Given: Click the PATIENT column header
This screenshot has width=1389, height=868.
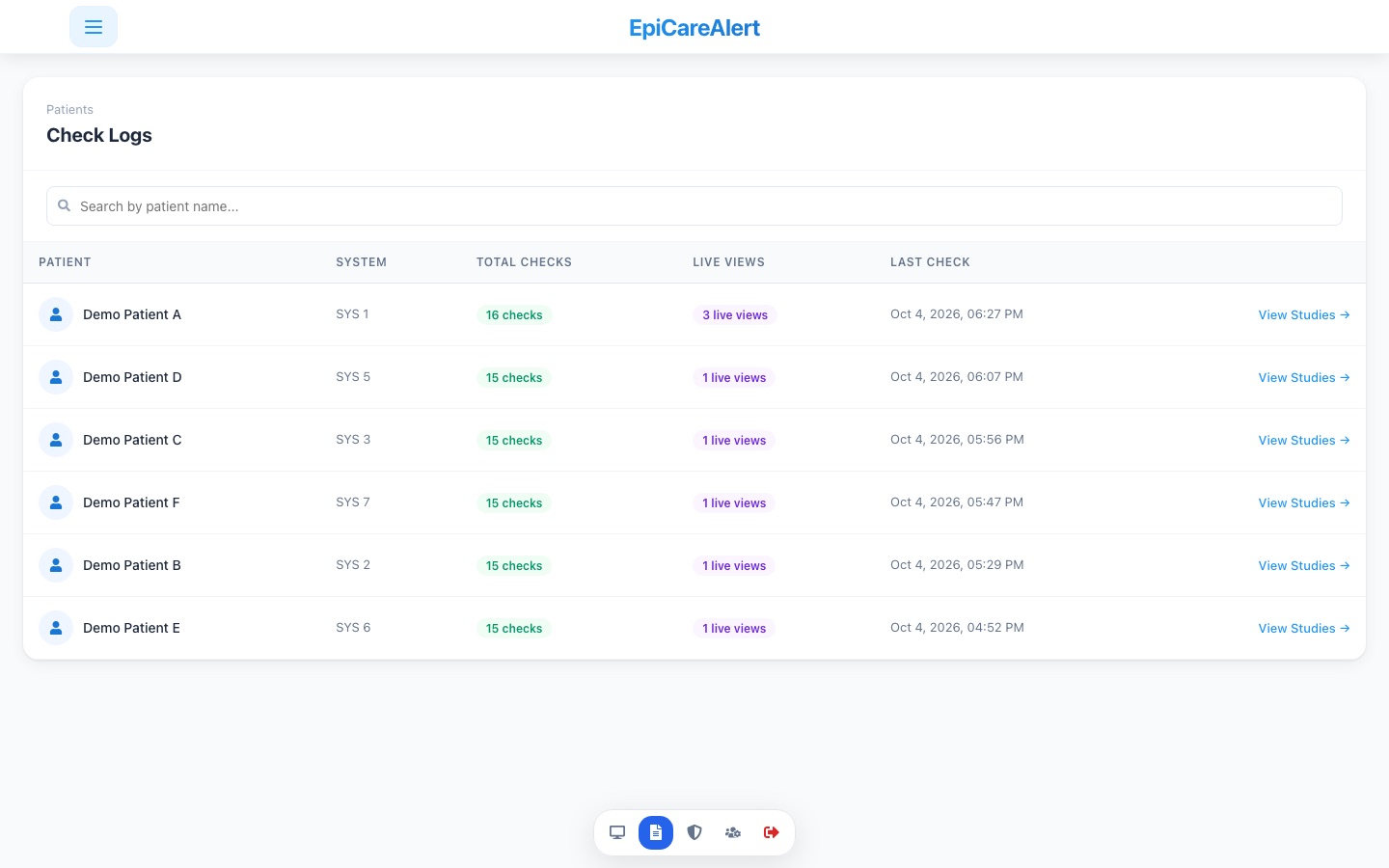Looking at the screenshot, I should [x=65, y=262].
